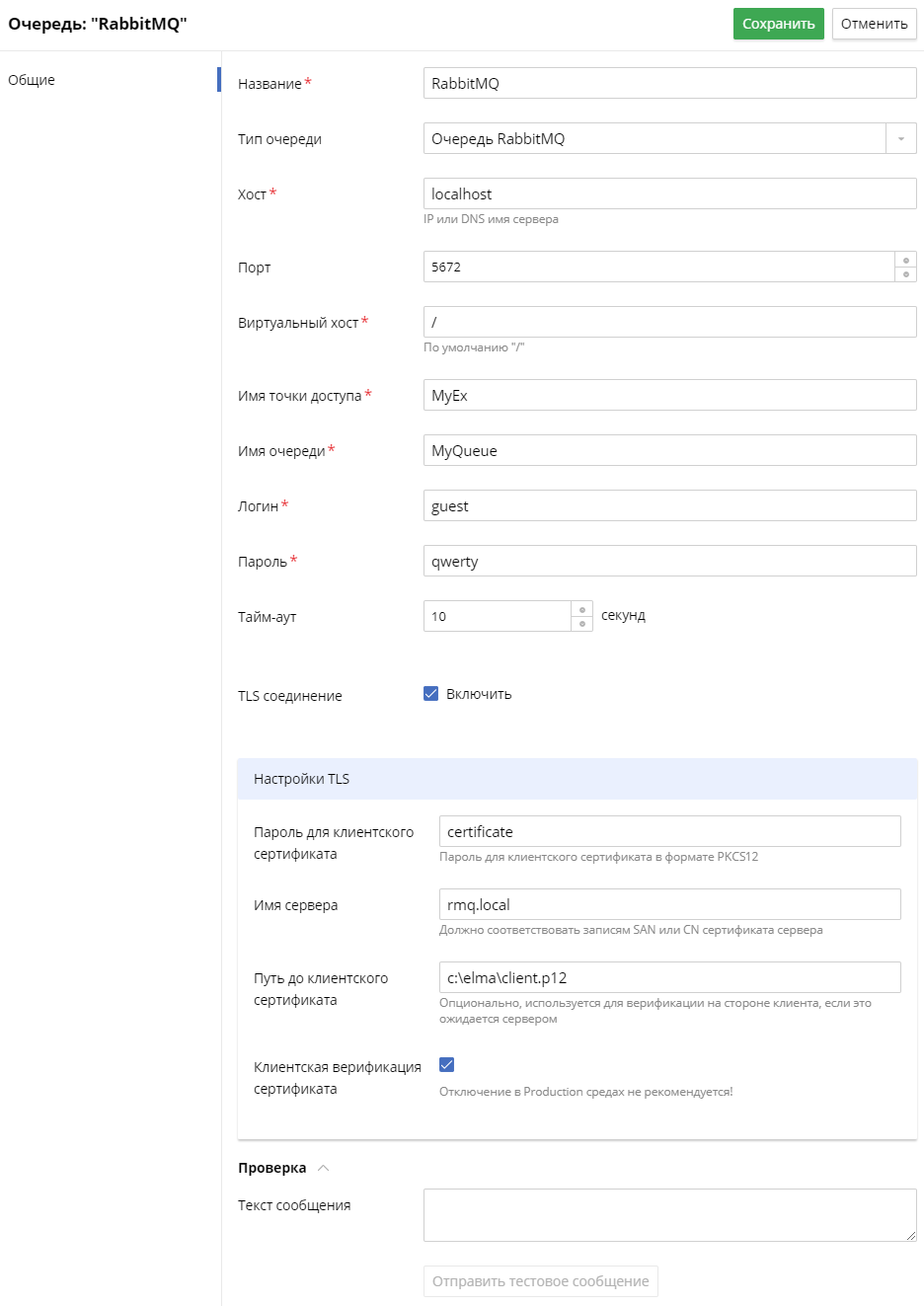Open the Тип очереди dropdown arrow

pos(900,138)
